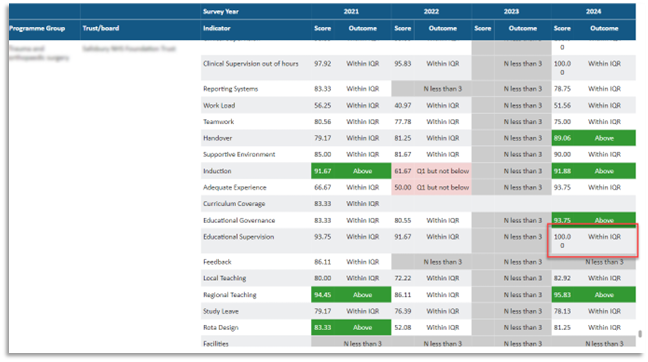This screenshot has height=362, width=648.
Task: Select the Adequate Experience indicator label
Action: click(x=235, y=188)
